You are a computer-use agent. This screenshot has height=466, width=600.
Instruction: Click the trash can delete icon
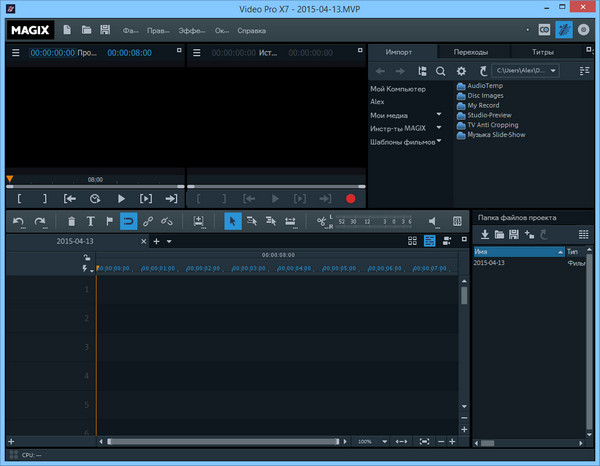[x=71, y=221]
